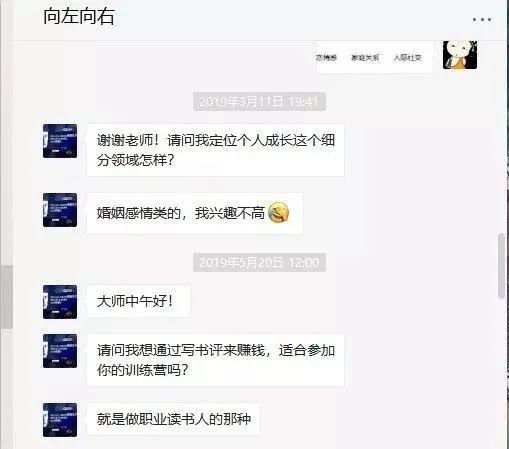Click the avatar beside '请问我想通过写书评' message
The height and width of the screenshot is (449, 509).
point(60,351)
